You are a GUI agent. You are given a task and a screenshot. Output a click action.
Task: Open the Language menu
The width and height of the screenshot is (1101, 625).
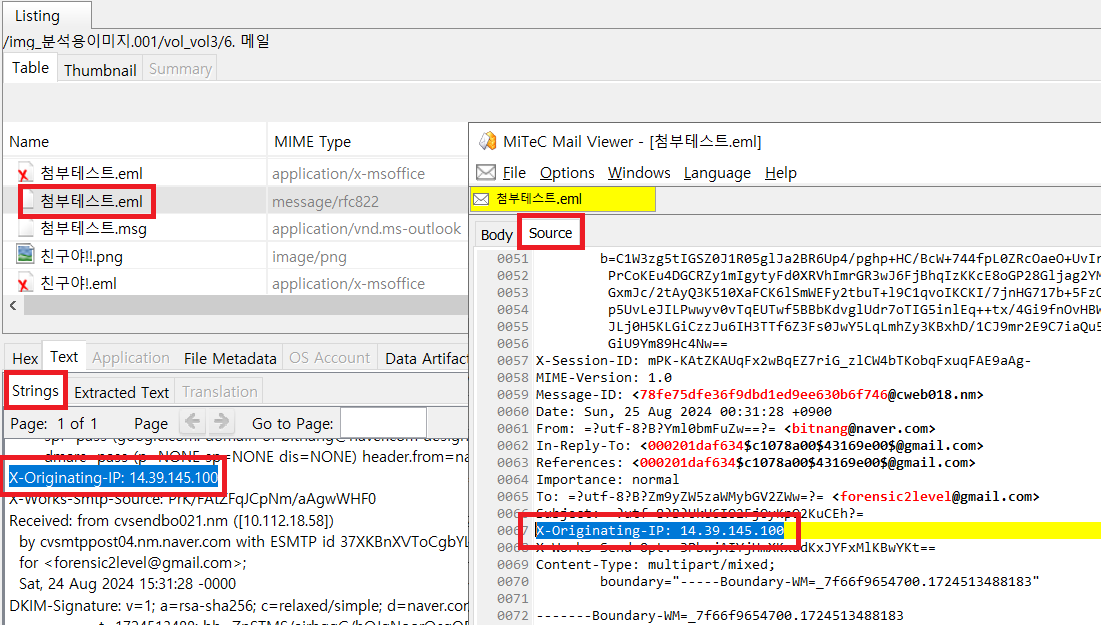point(716,173)
